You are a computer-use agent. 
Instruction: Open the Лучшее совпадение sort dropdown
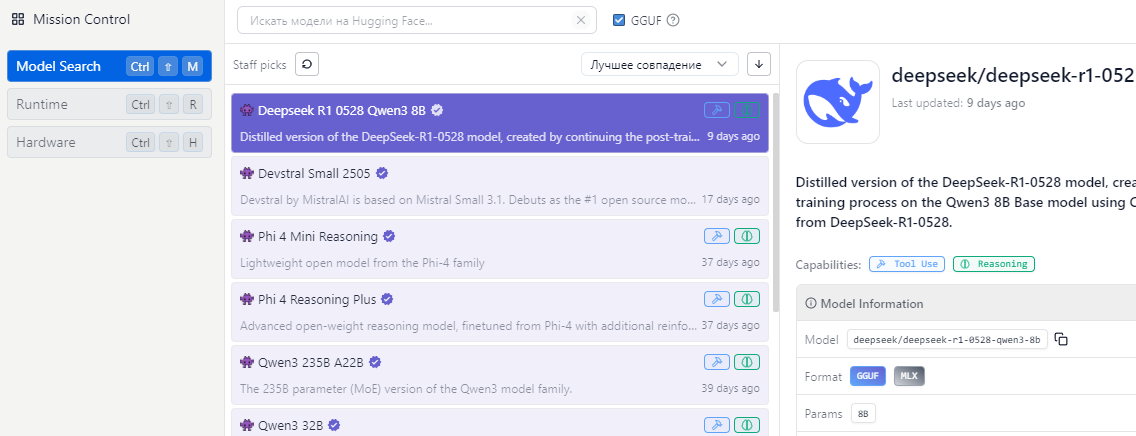(x=659, y=64)
